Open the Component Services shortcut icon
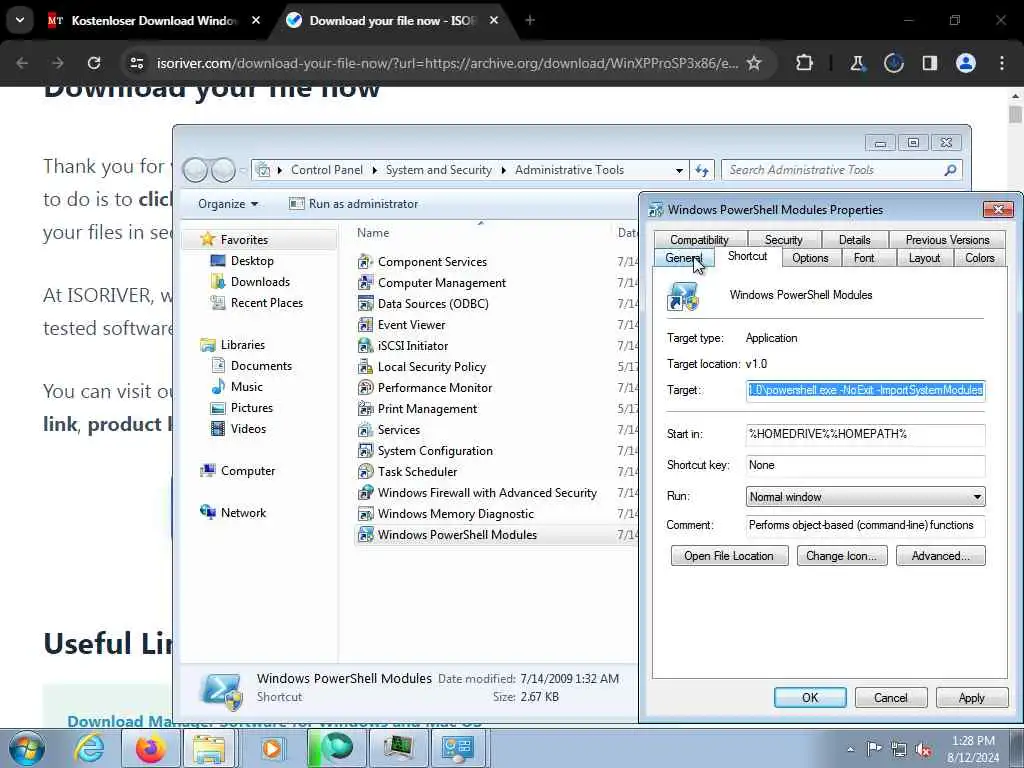 coord(366,262)
